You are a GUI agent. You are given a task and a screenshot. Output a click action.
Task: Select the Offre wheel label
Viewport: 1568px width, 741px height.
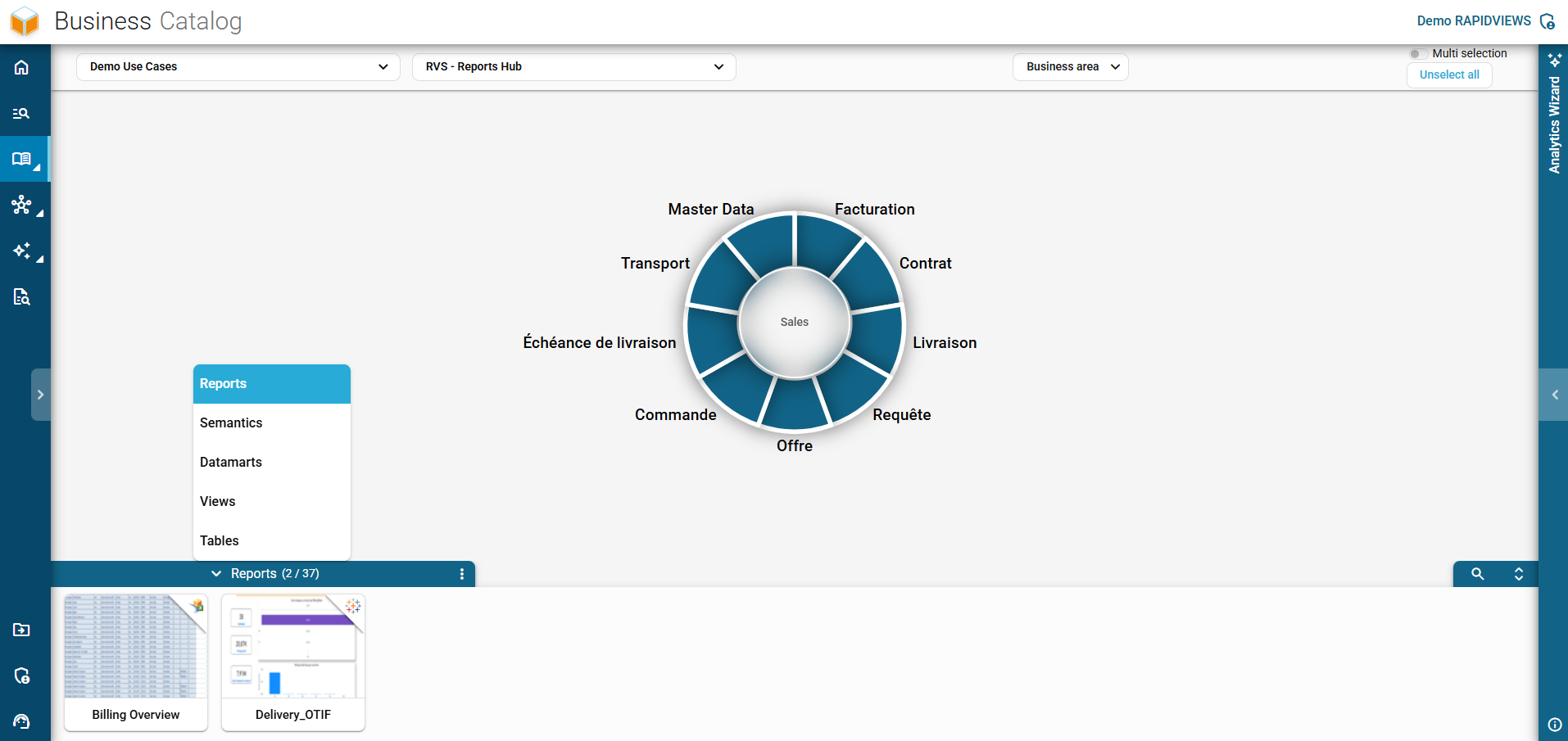795,446
